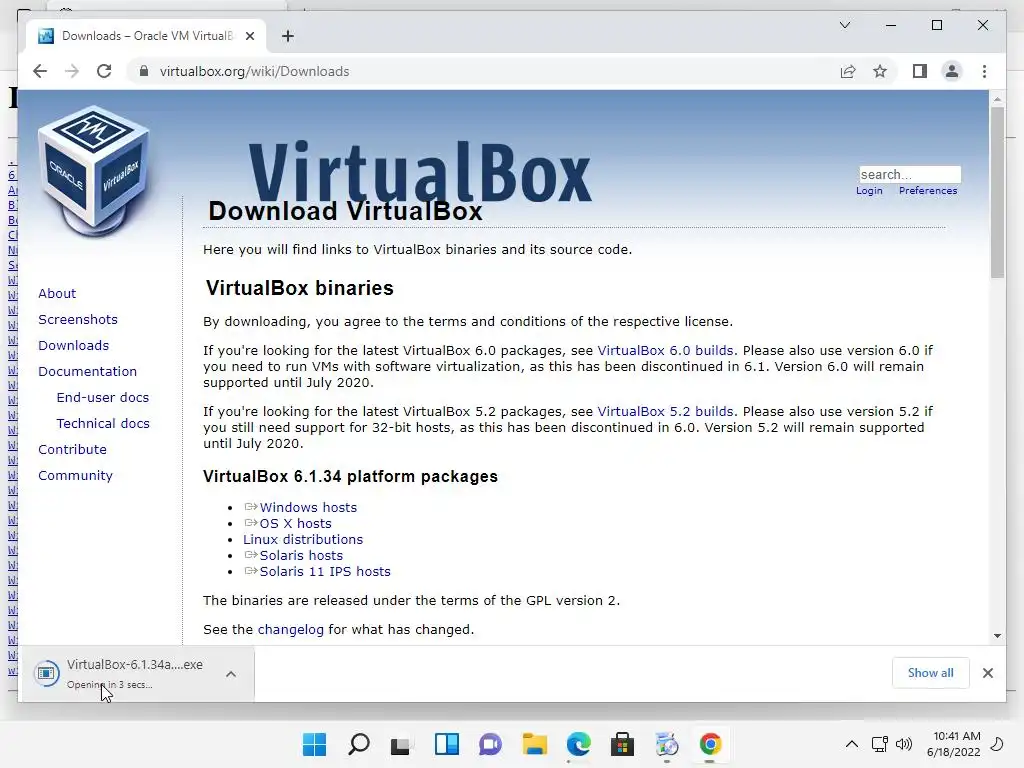Open the browser side panel
1024x768 pixels.
click(x=920, y=71)
